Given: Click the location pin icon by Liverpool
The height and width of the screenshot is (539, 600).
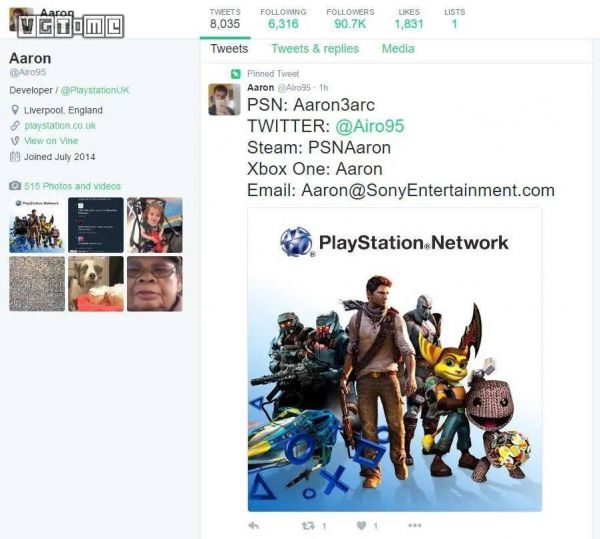Looking at the screenshot, I should click(x=15, y=110).
